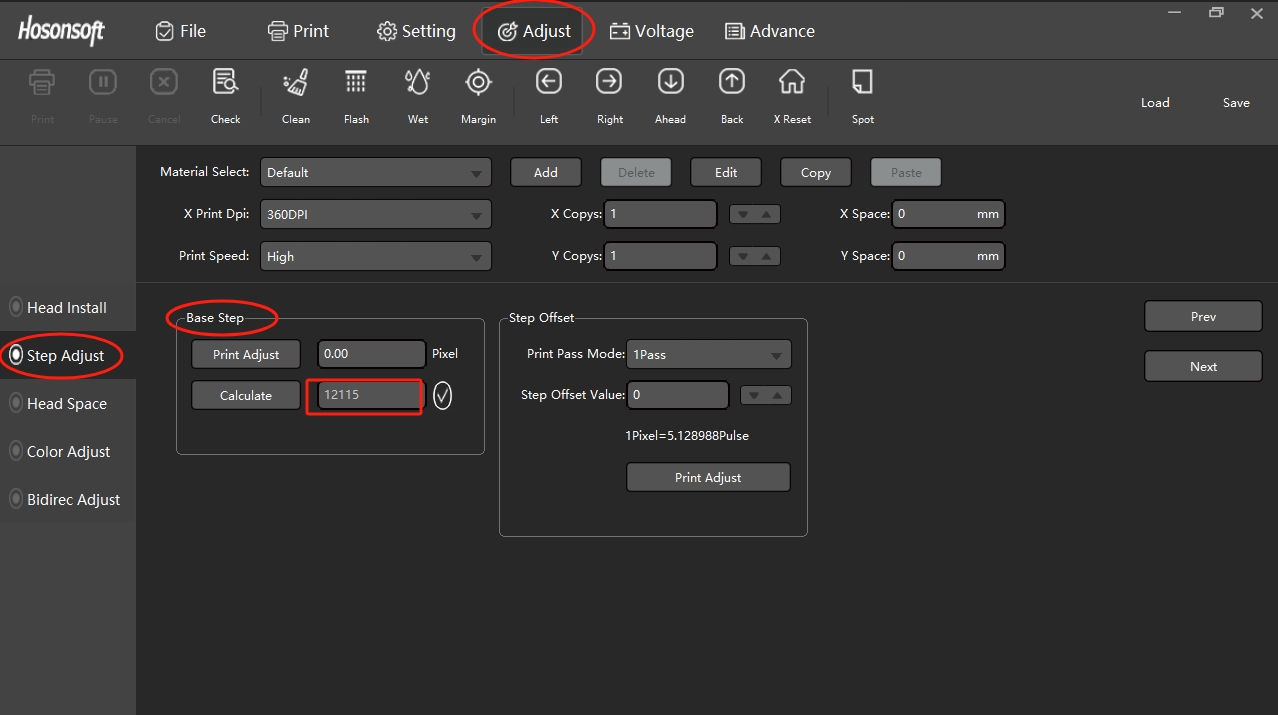The height and width of the screenshot is (715, 1278).
Task: Click the Margin target icon
Action: pos(478,83)
